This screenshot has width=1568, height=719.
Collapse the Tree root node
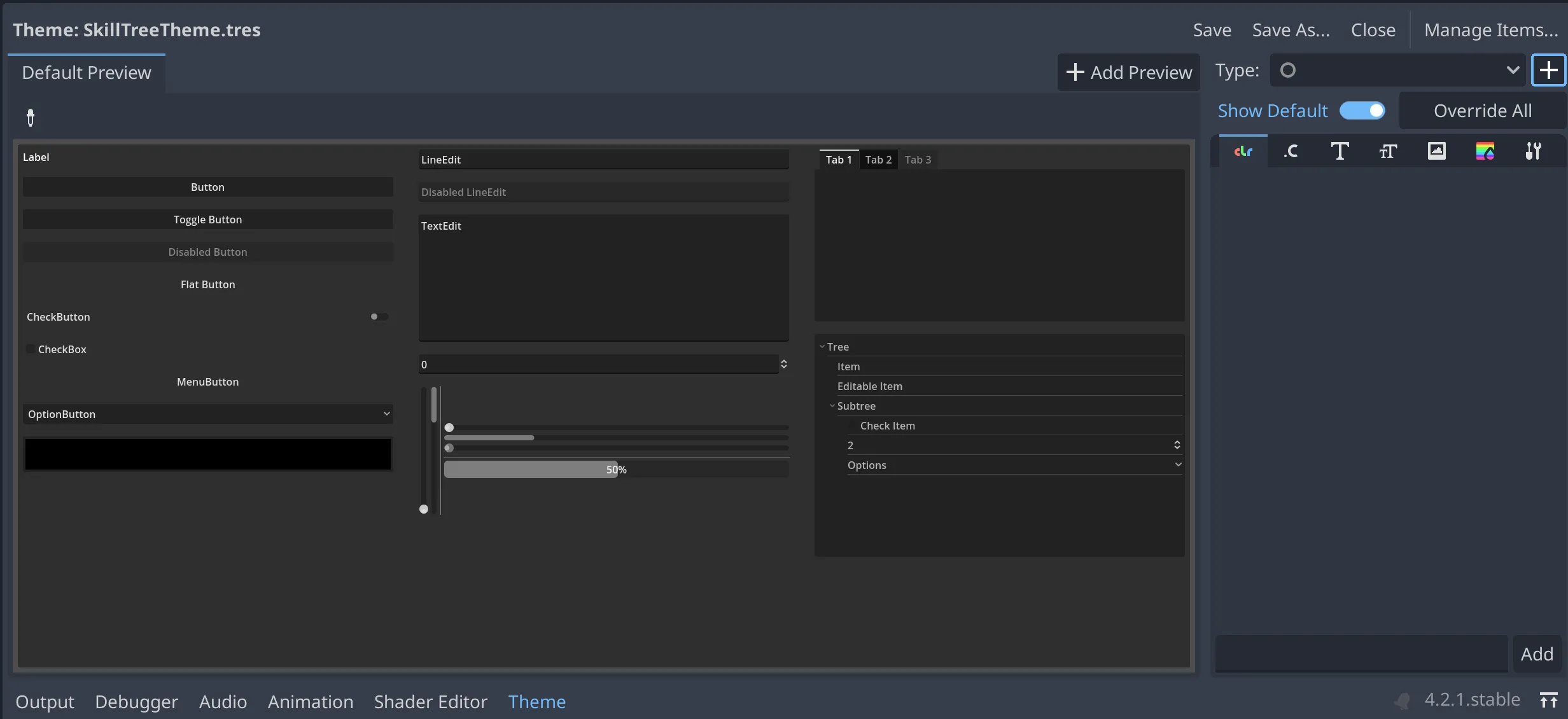point(822,347)
